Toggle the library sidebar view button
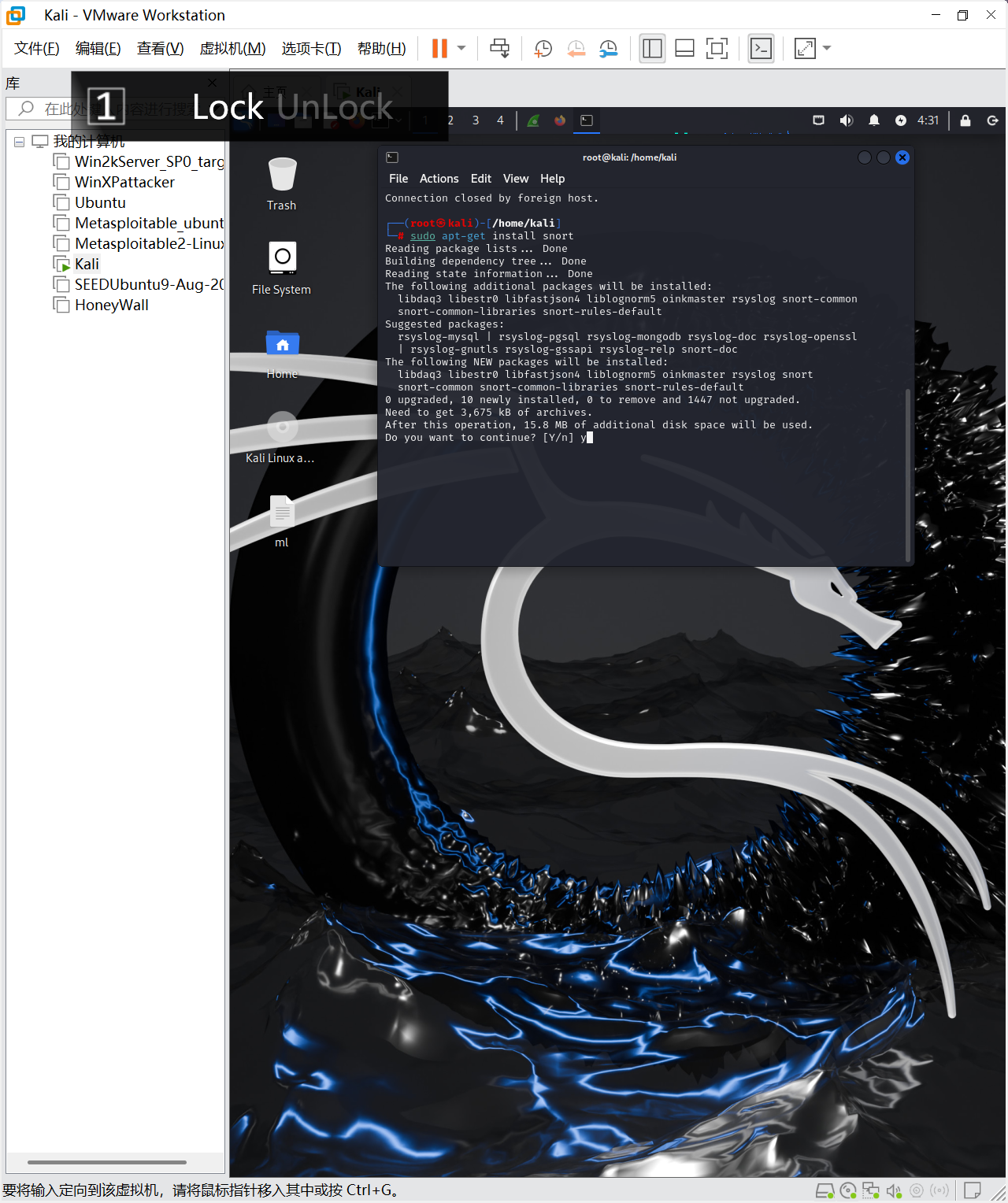 652,49
